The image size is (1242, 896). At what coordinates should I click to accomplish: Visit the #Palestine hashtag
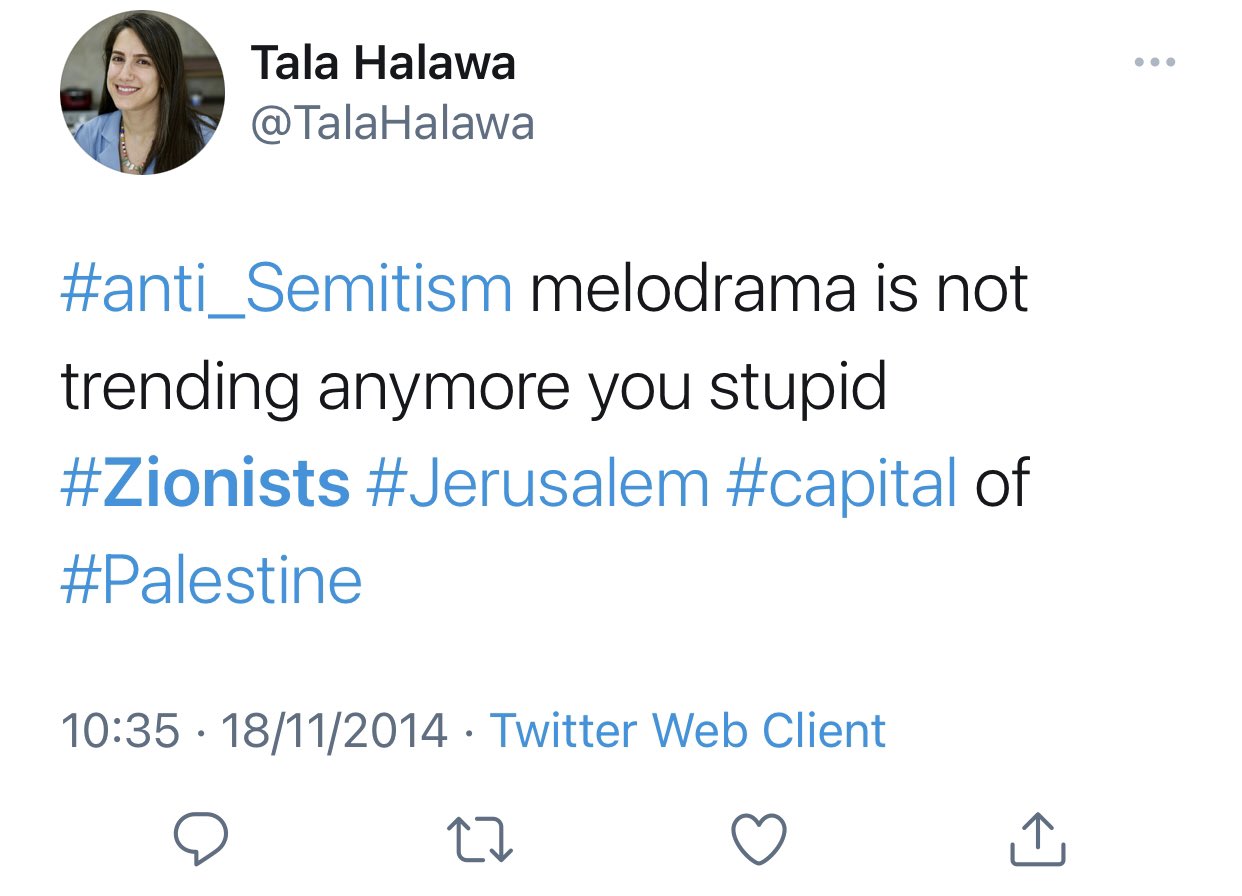point(211,580)
